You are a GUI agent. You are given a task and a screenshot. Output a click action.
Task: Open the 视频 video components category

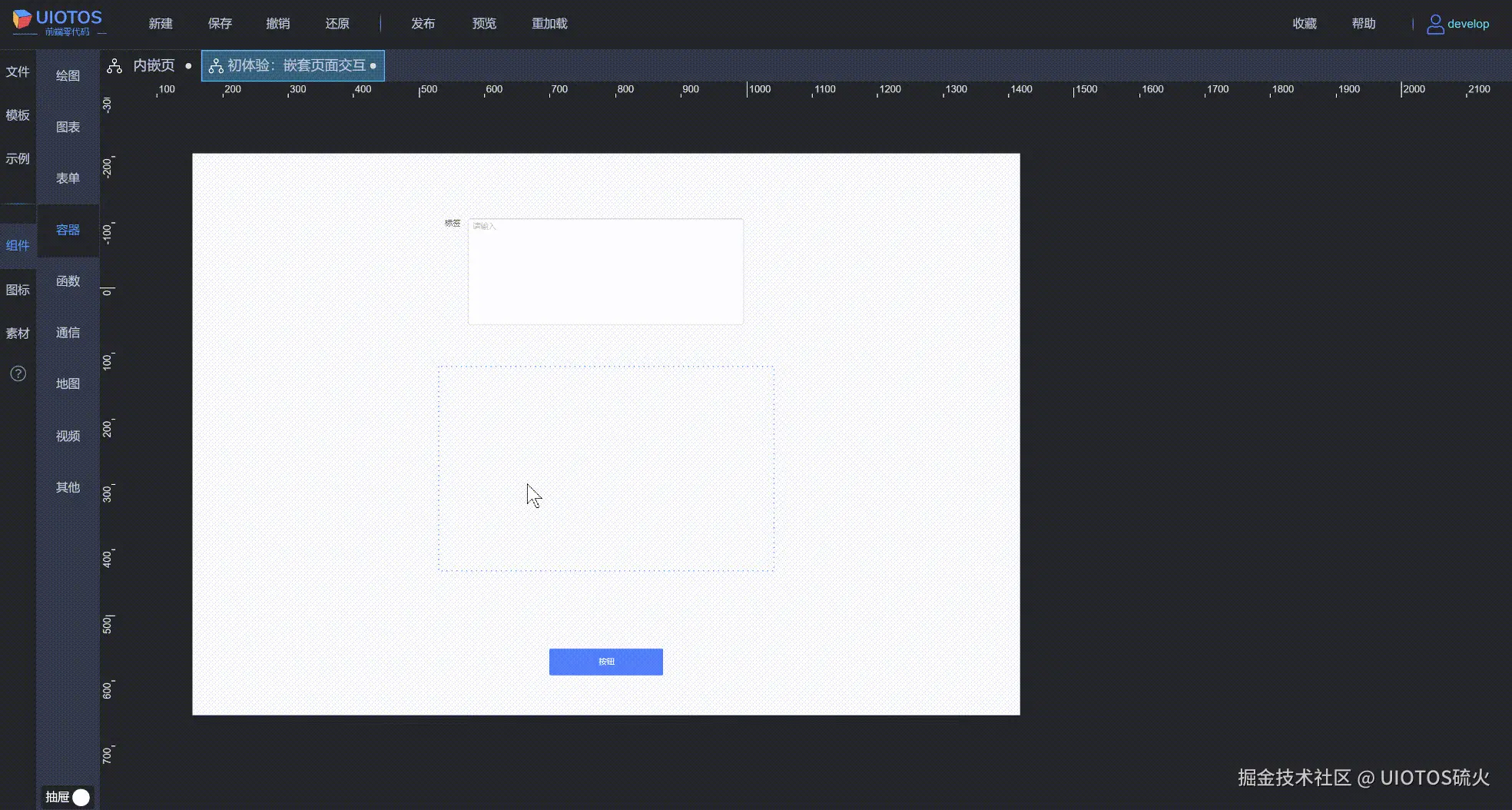67,435
